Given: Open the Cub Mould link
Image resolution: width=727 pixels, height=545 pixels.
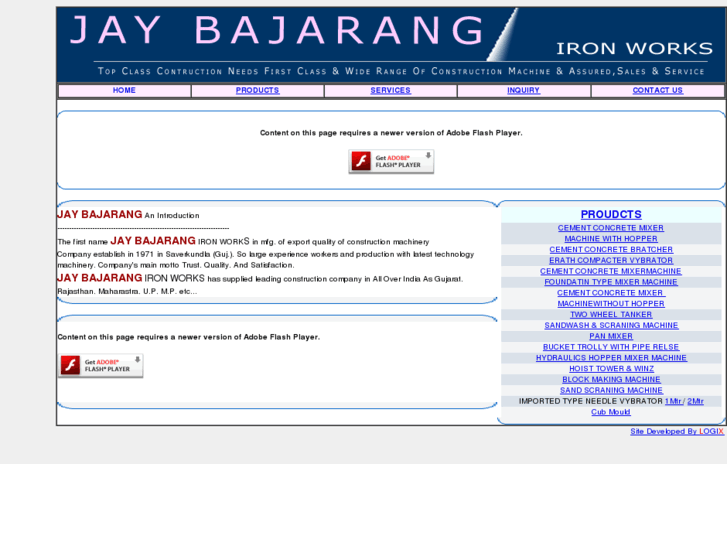Looking at the screenshot, I should click(611, 412).
